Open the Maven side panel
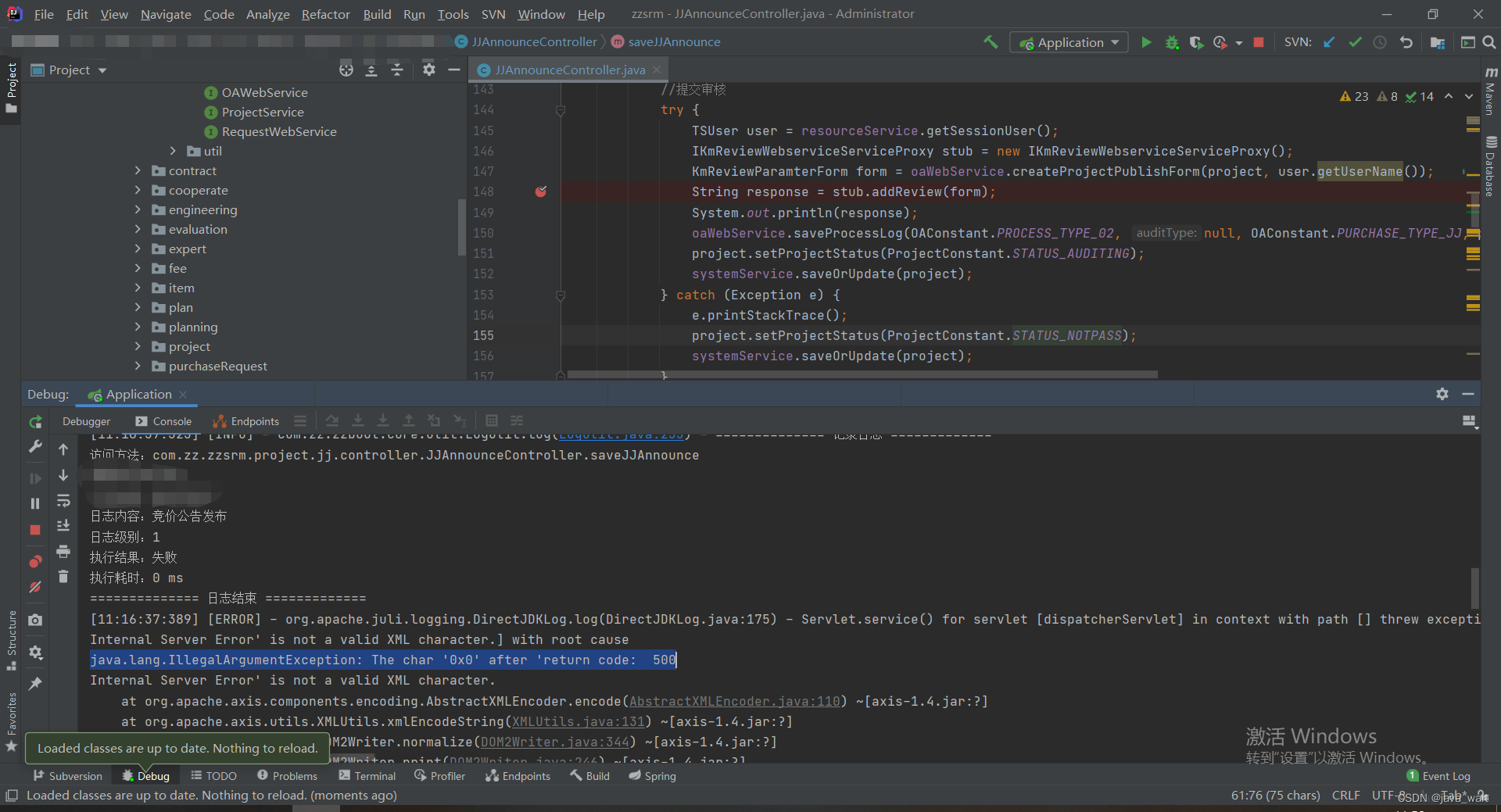The width and height of the screenshot is (1501, 812). tap(1491, 91)
